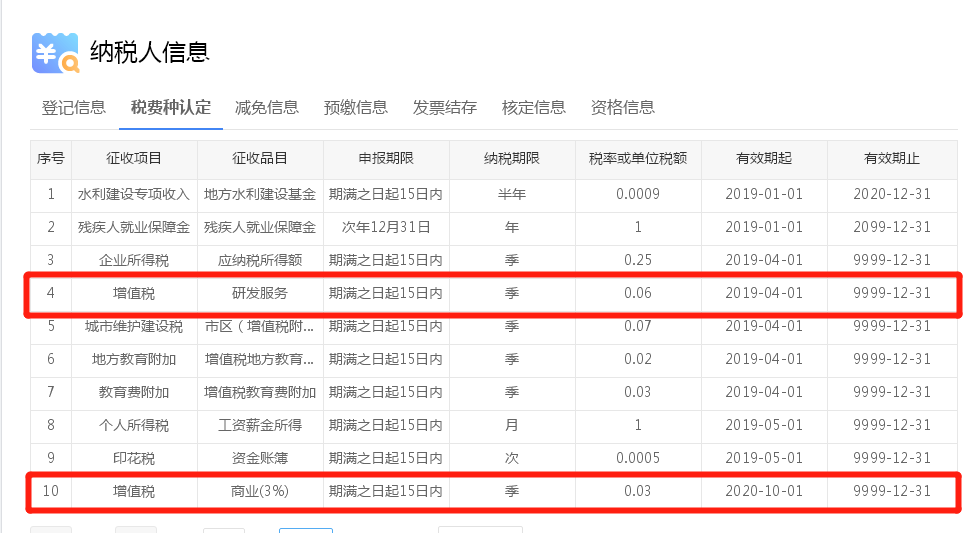Open the 预缴信息 tab
Viewport: 966px width, 533px height.
355,108
